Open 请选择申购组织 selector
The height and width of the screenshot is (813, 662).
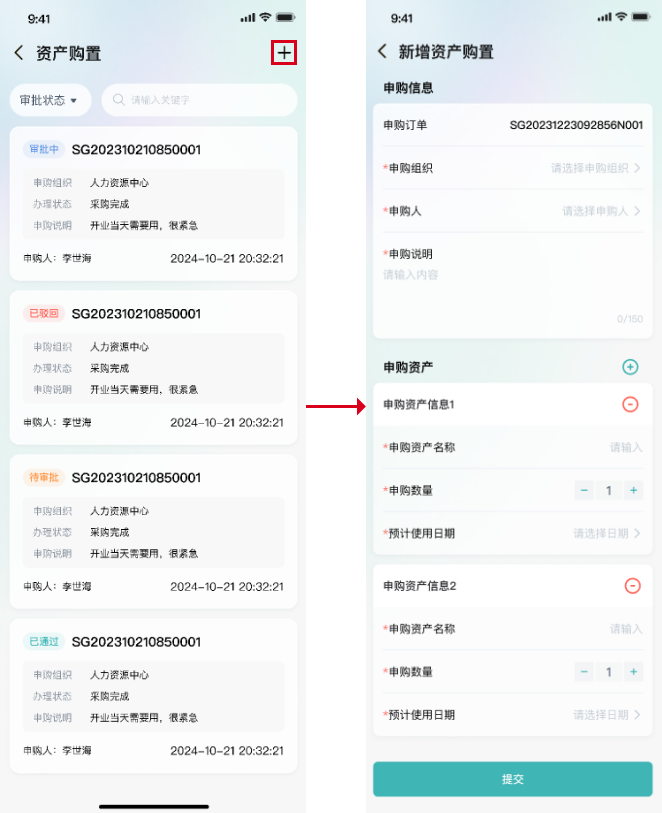coord(595,168)
